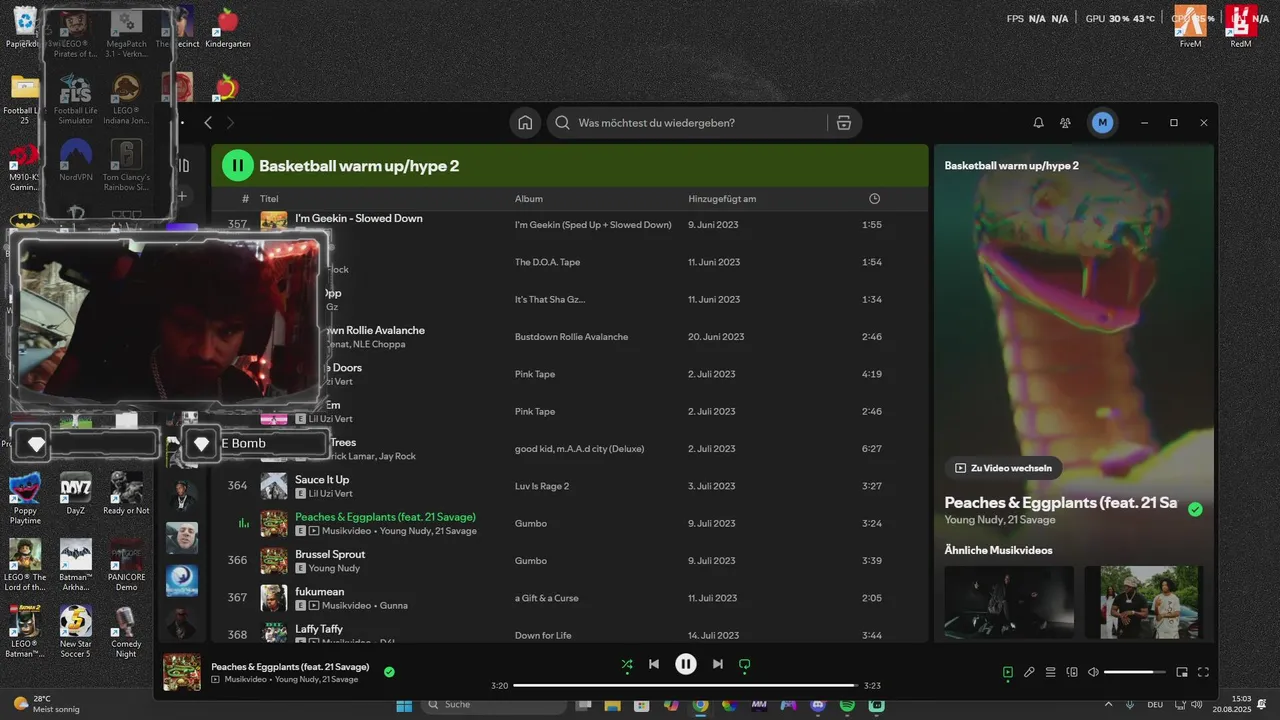Open the miniplayer icon

pos(1182,672)
